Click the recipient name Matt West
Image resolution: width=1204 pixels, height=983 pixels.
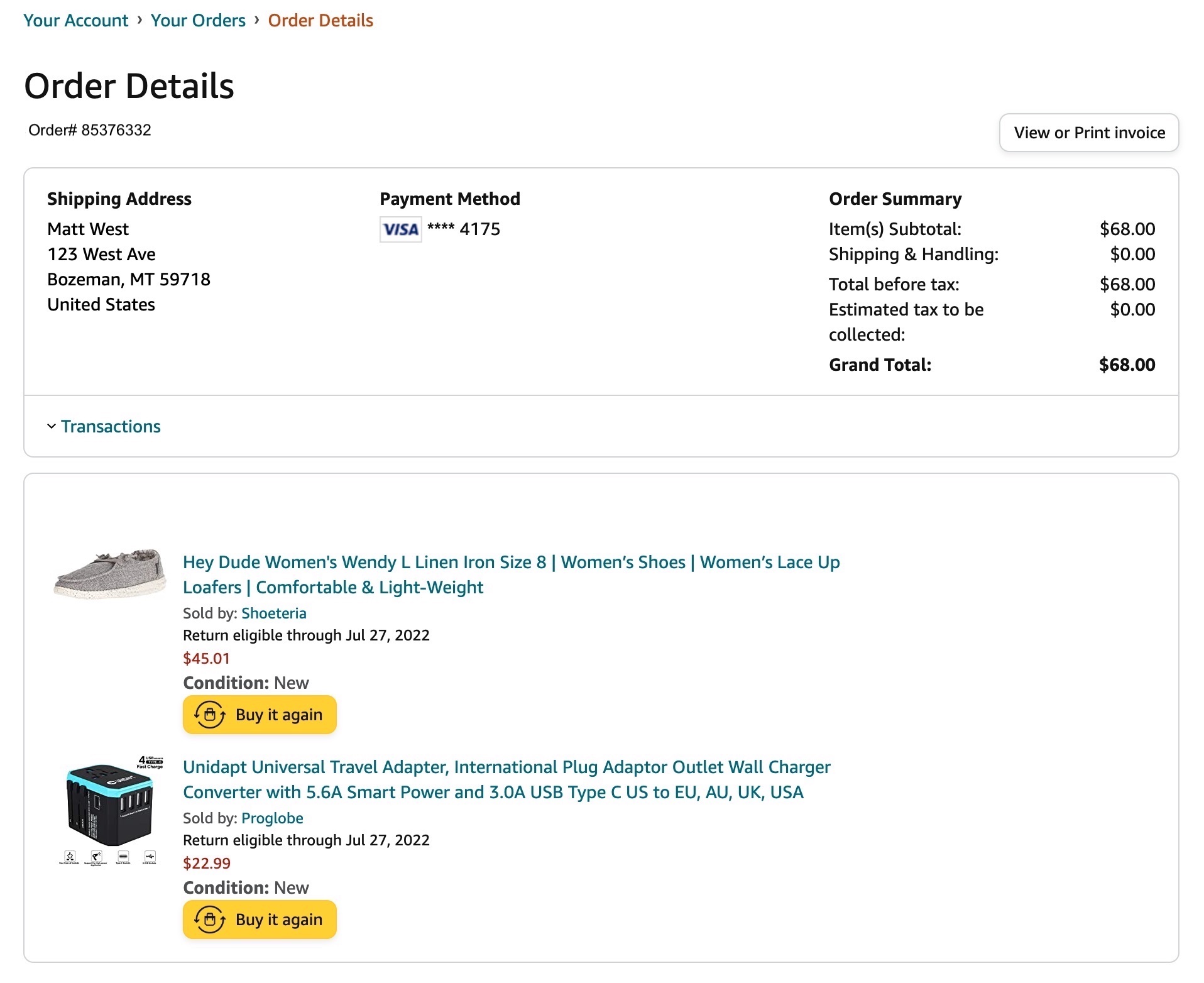[x=88, y=229]
